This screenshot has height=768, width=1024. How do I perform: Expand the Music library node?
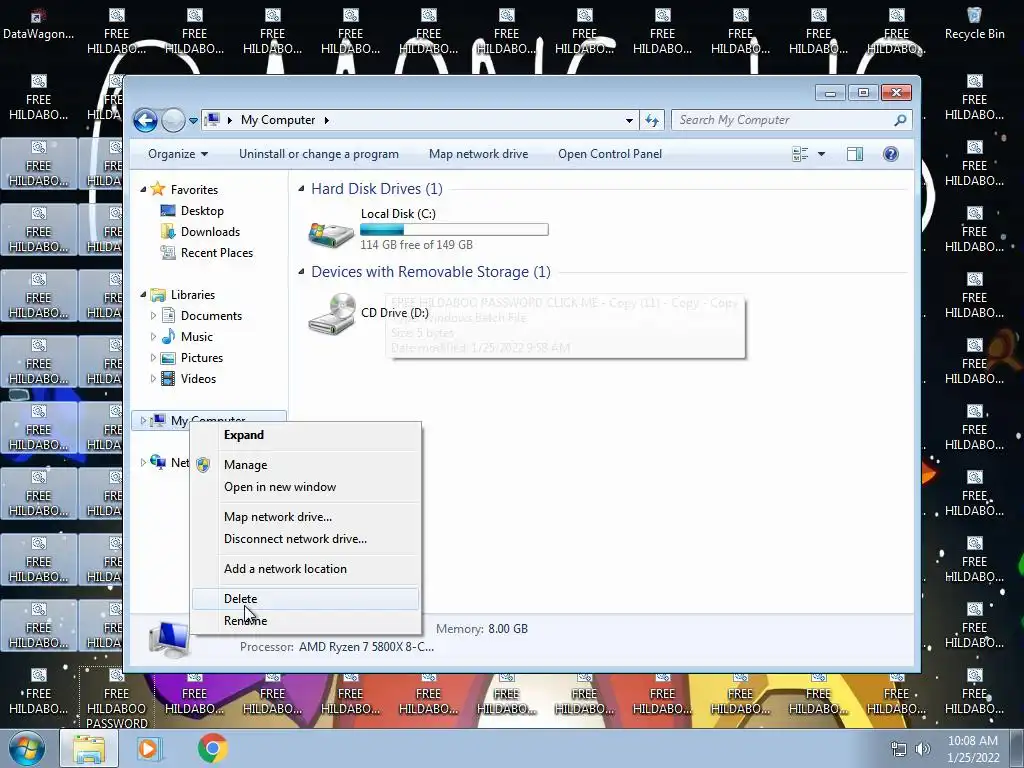coord(153,337)
